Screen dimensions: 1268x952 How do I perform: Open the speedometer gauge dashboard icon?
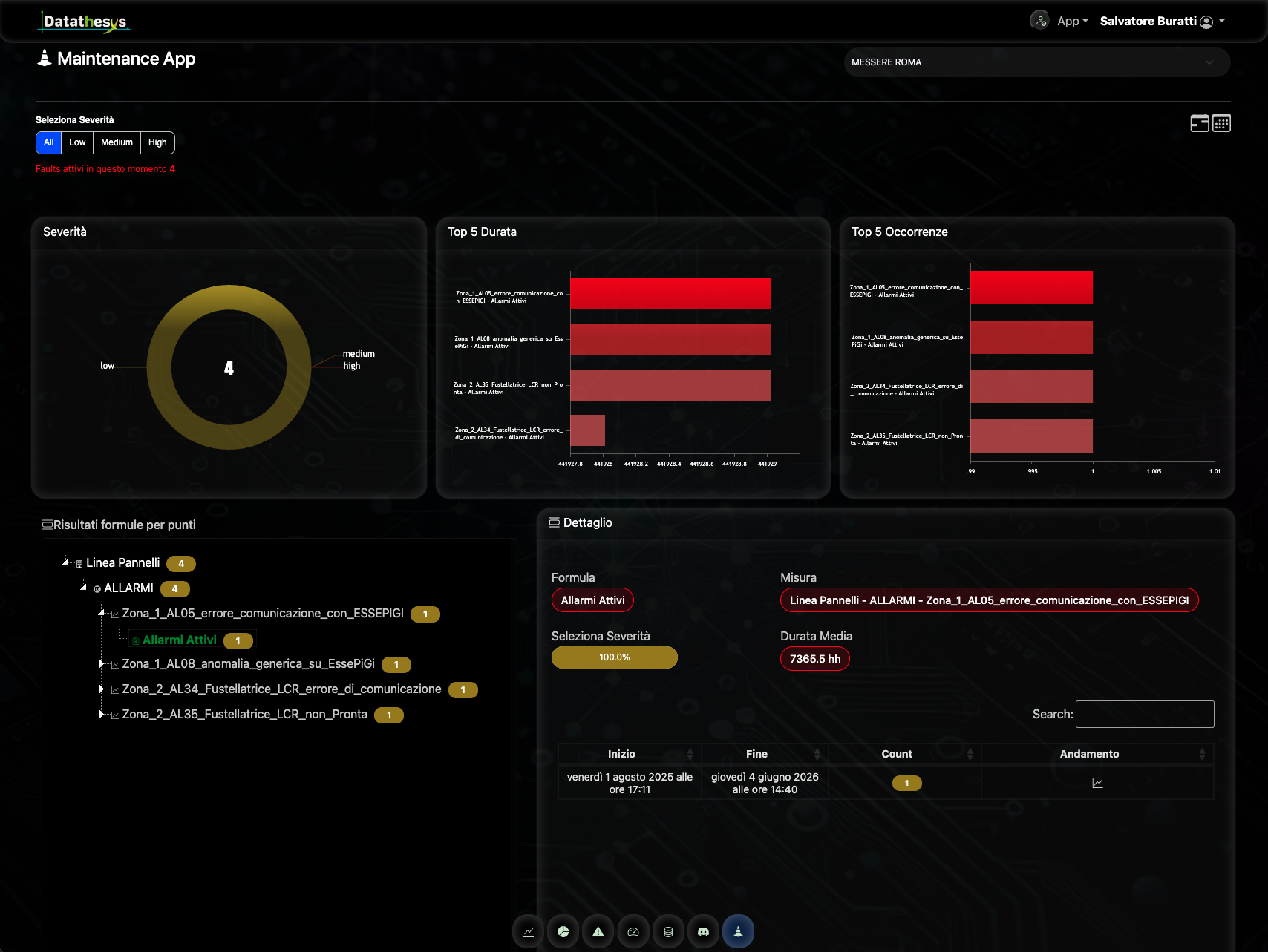(x=633, y=931)
